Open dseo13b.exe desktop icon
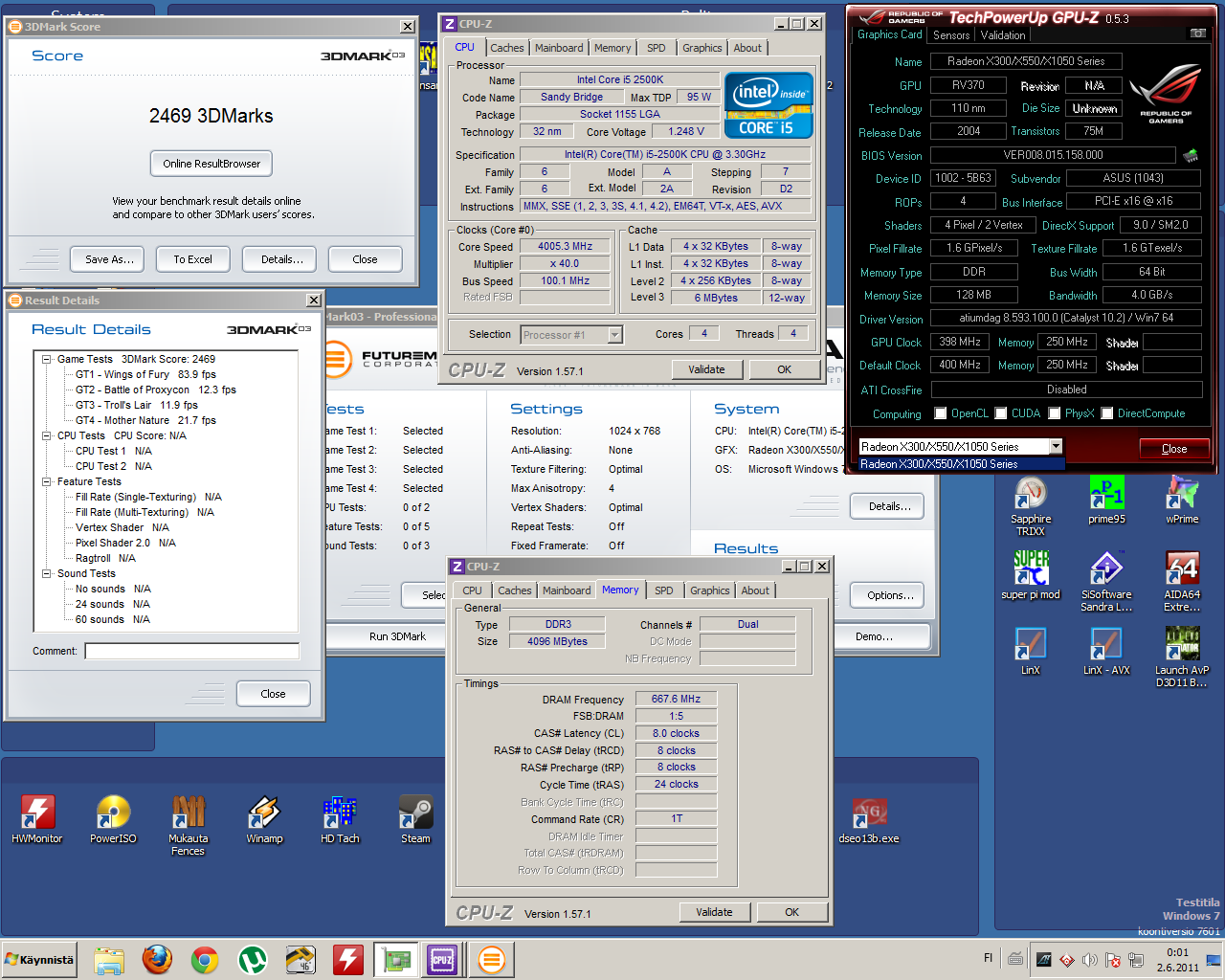 pos(869,820)
